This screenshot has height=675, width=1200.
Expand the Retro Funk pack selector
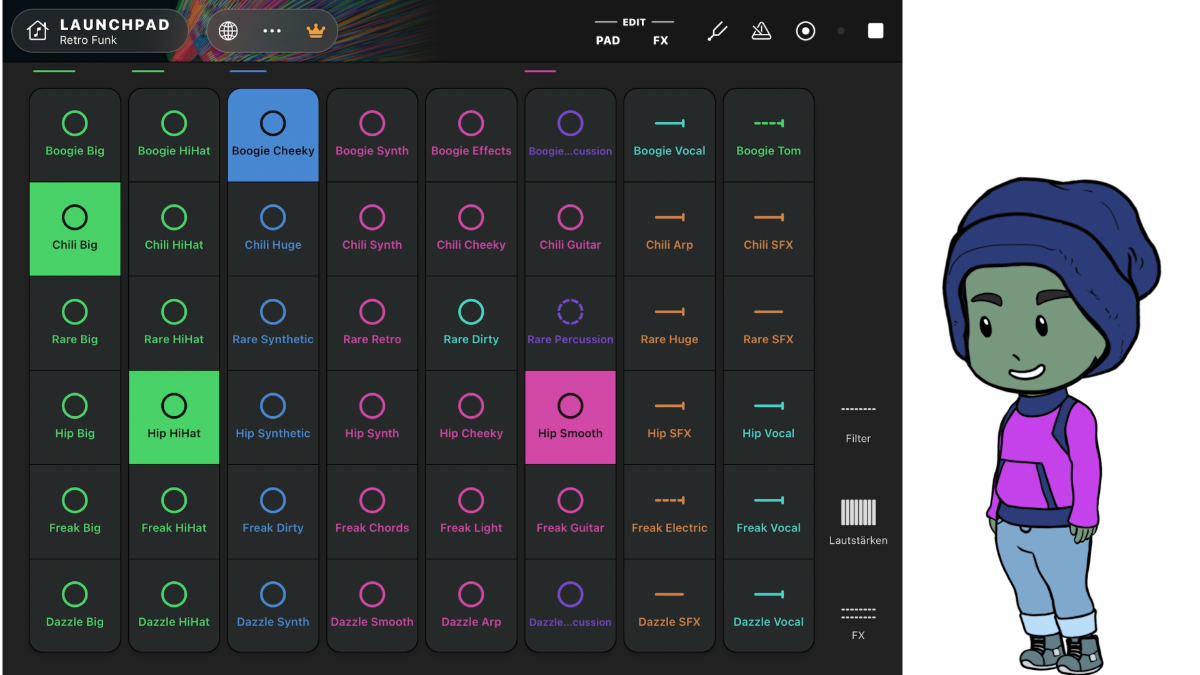(114, 32)
